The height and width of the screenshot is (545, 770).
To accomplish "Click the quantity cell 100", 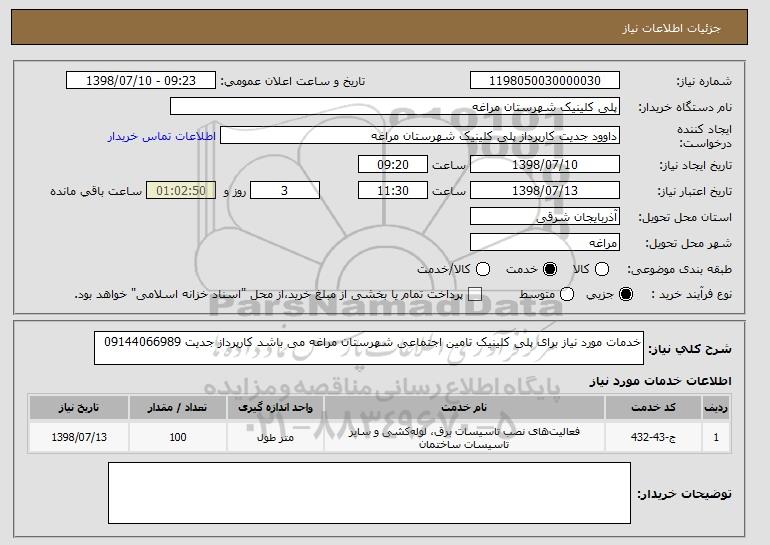I will tap(177, 437).
